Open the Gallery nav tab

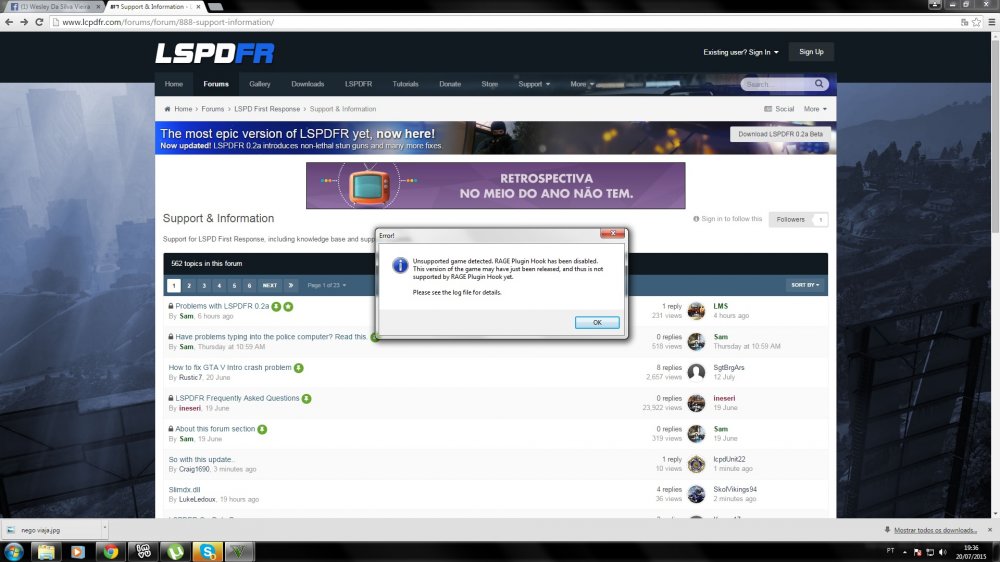click(x=260, y=84)
